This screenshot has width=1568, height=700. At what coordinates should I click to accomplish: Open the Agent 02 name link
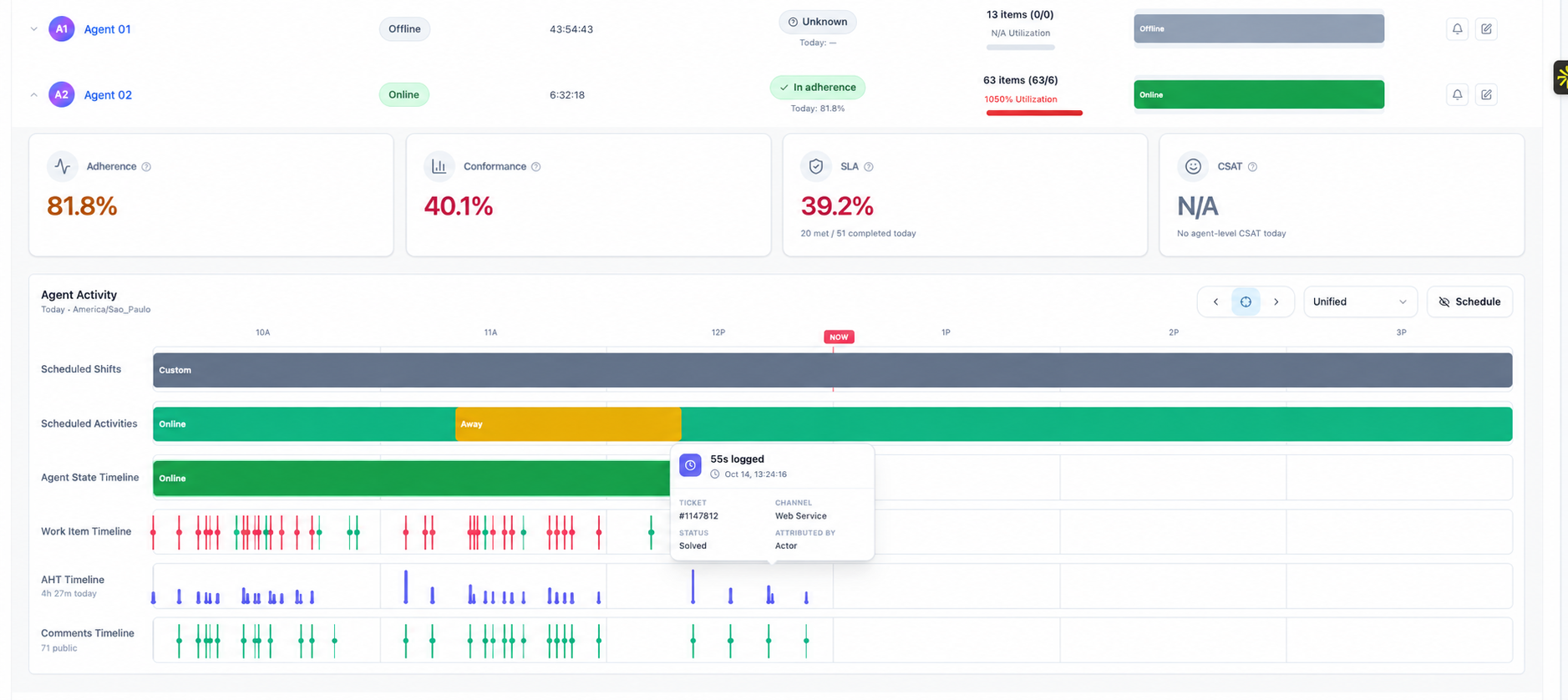click(108, 95)
